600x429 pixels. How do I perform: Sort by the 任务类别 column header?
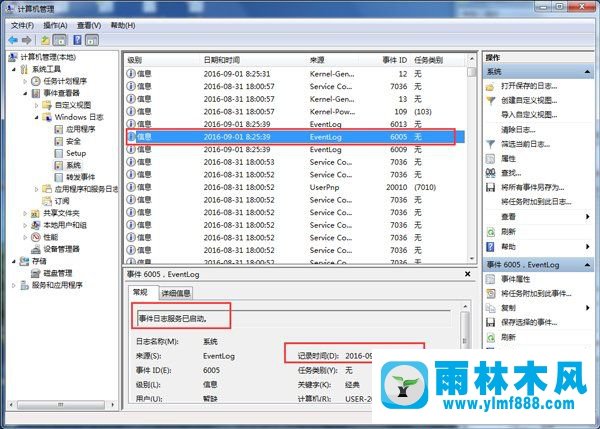(428, 60)
